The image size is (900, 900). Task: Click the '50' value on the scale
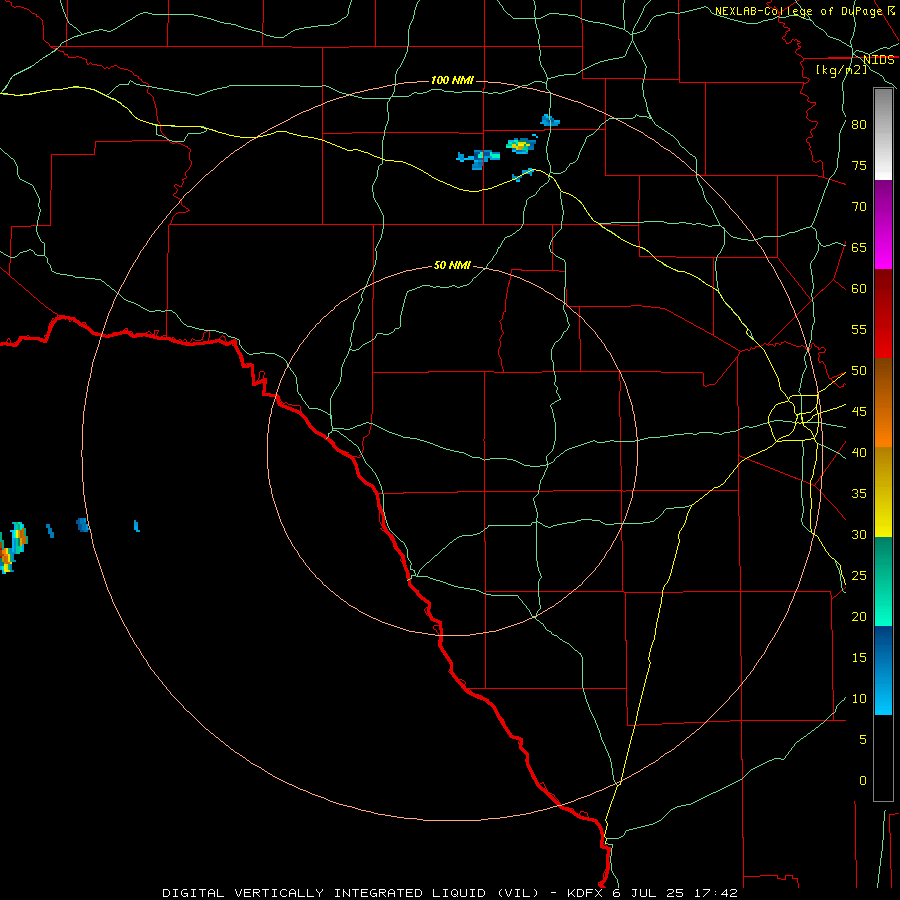(859, 371)
